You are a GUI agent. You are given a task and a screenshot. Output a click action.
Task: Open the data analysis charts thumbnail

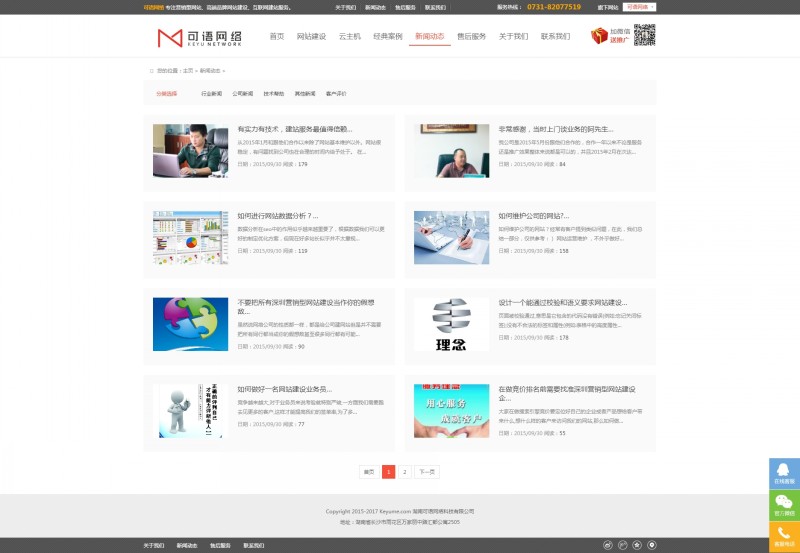point(190,238)
